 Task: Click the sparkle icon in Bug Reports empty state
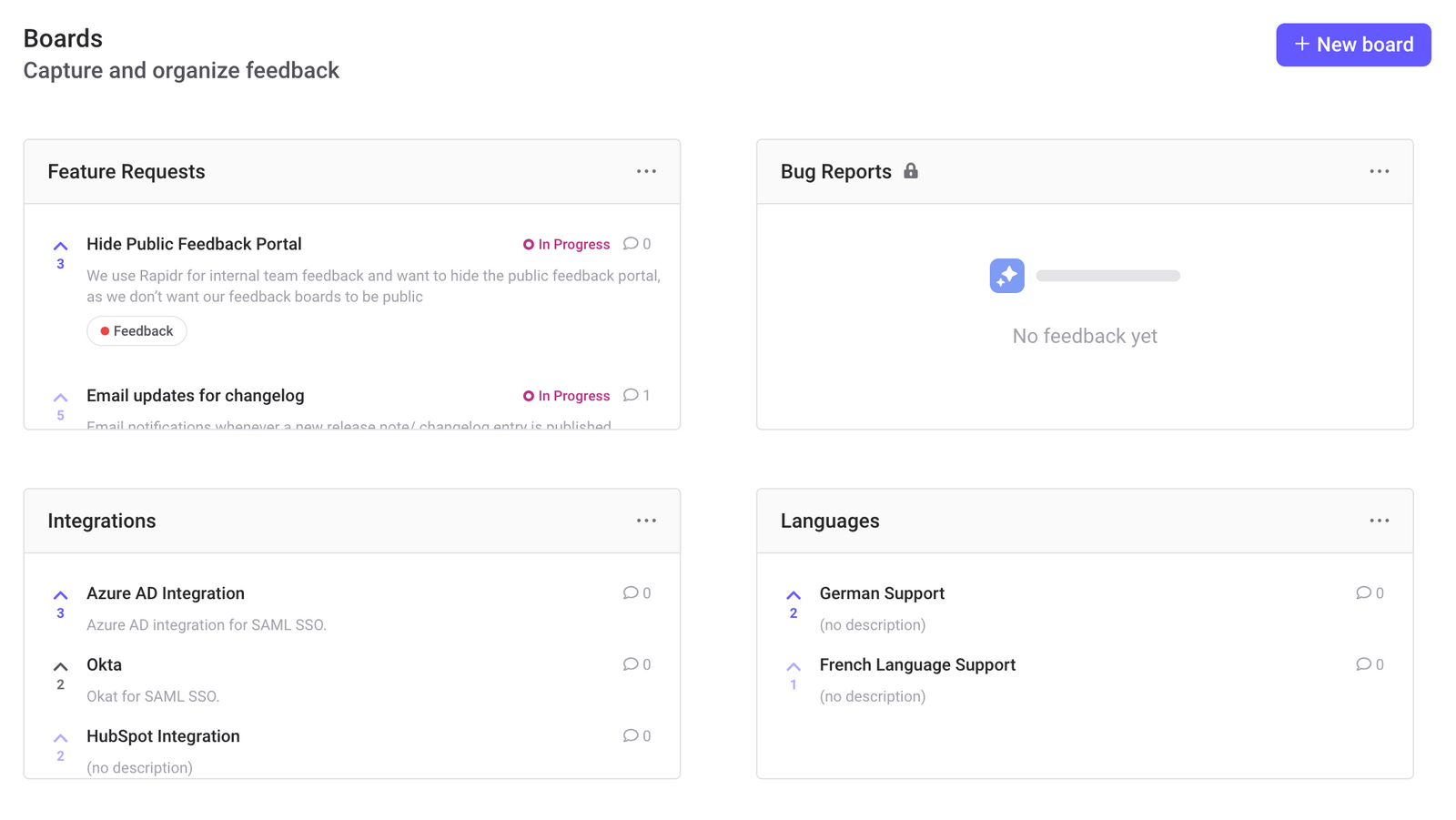1006,275
